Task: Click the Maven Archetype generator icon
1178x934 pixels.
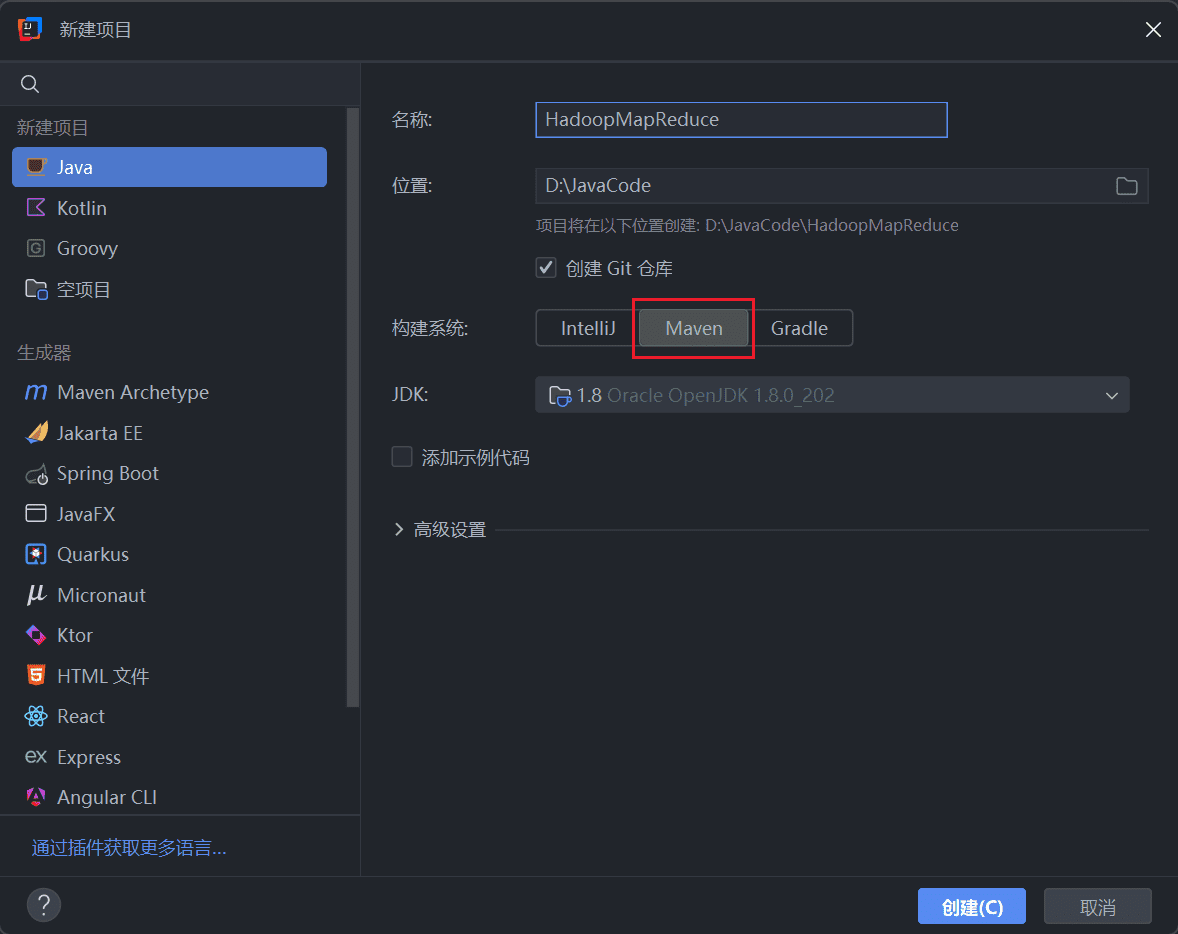Action: [35, 392]
